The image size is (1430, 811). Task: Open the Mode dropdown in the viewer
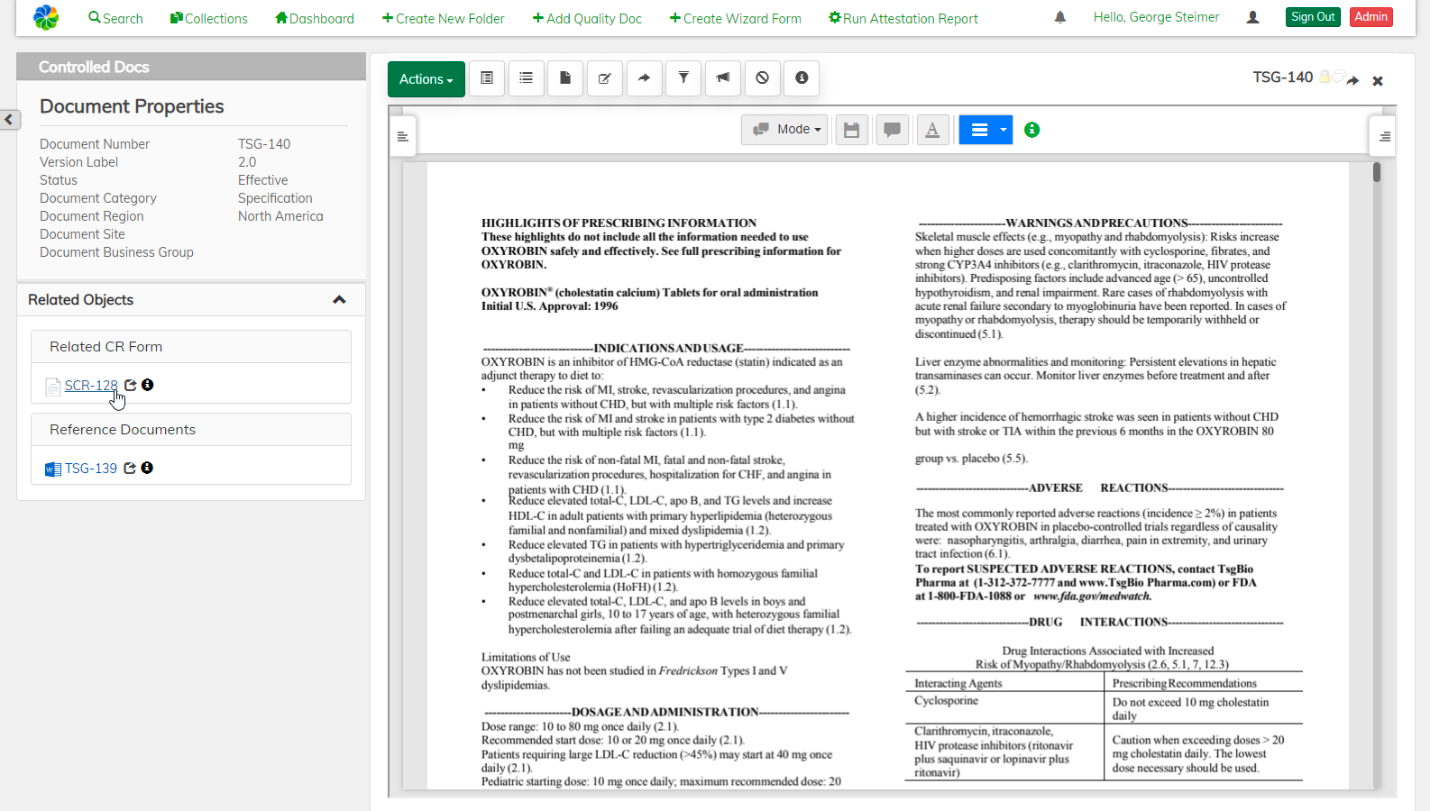(785, 129)
